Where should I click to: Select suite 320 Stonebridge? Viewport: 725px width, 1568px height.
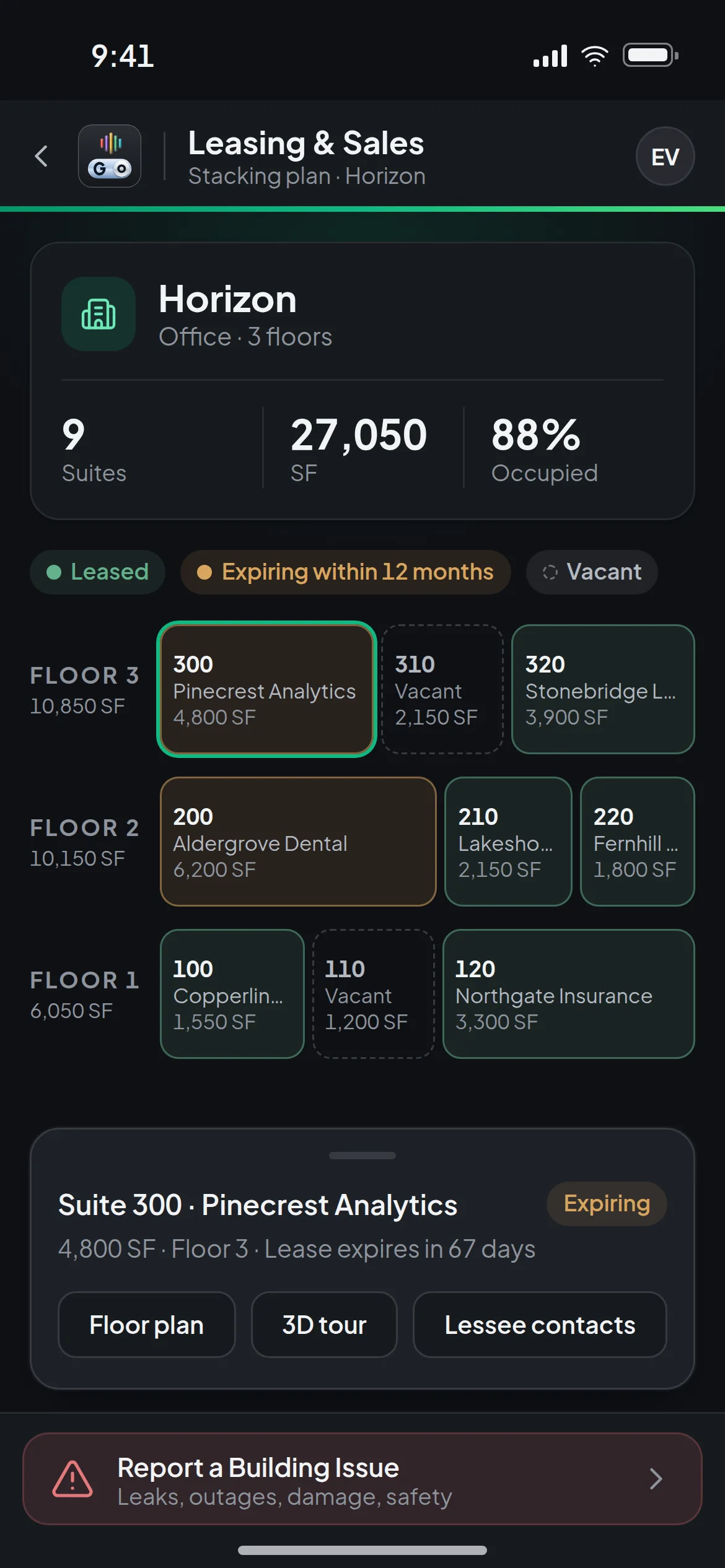pos(603,689)
